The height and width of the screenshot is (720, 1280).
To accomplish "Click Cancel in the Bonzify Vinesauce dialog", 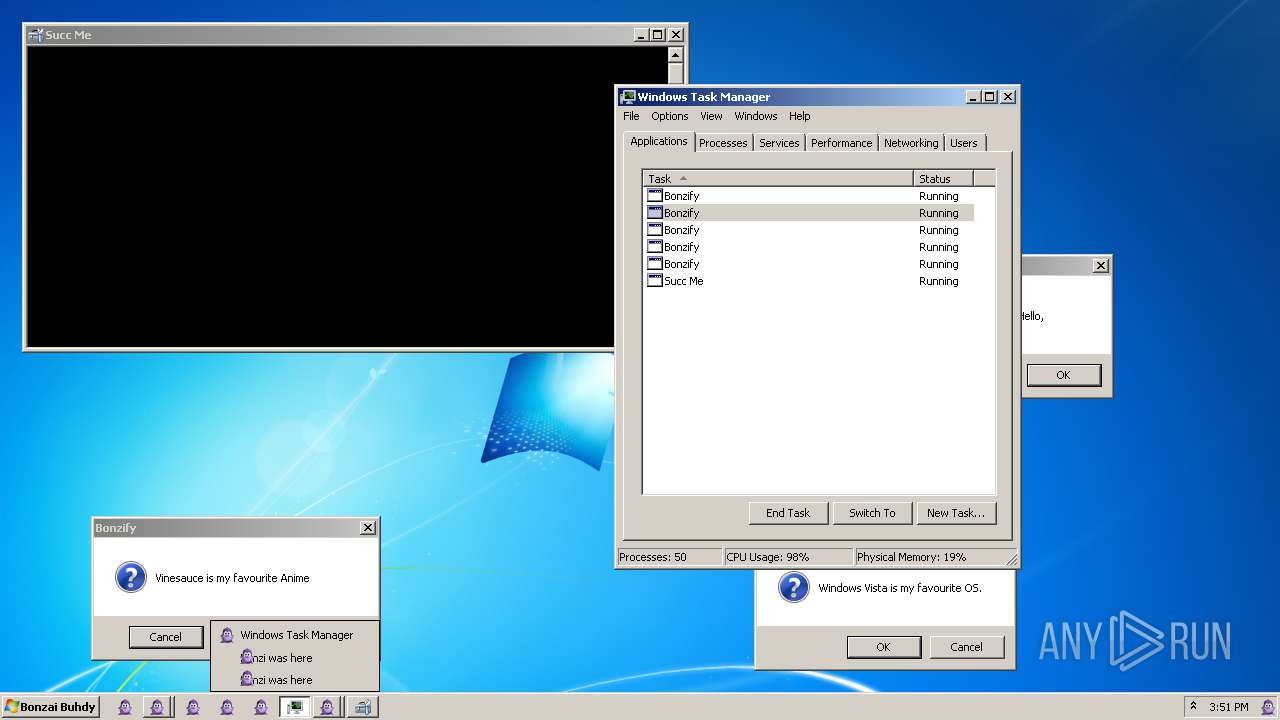I will tap(166, 637).
